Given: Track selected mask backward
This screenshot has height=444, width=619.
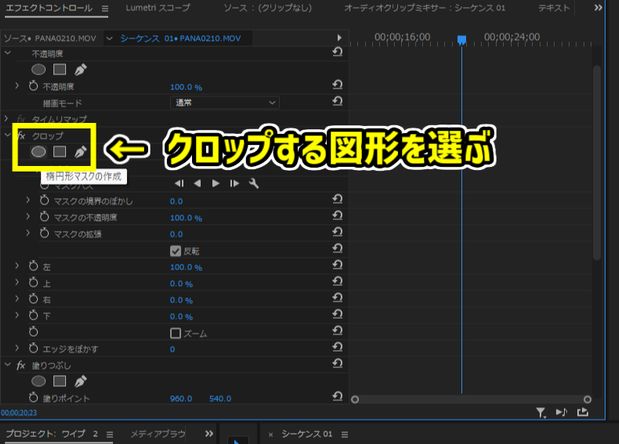Looking at the screenshot, I should tap(197, 184).
